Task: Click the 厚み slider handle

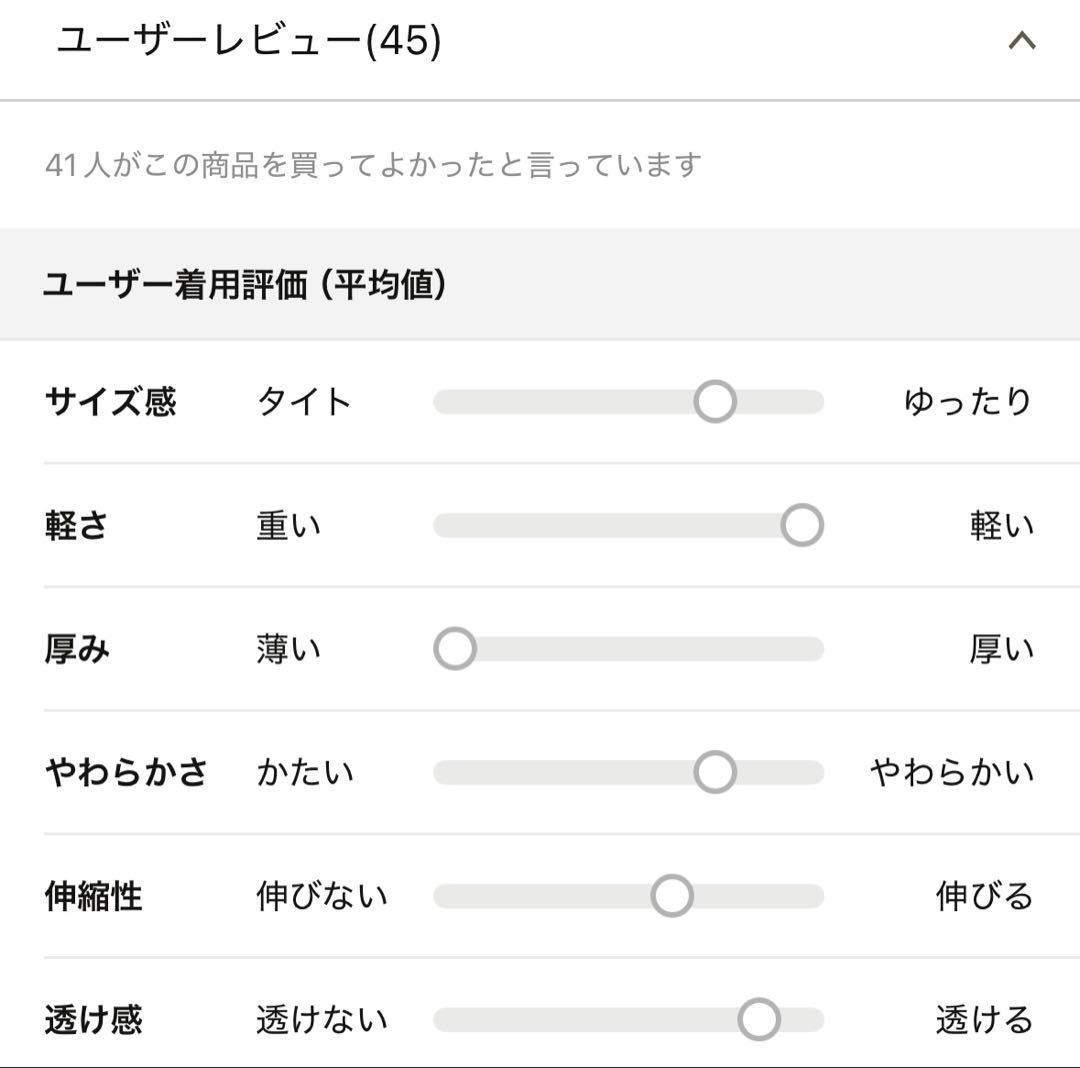Action: (456, 648)
